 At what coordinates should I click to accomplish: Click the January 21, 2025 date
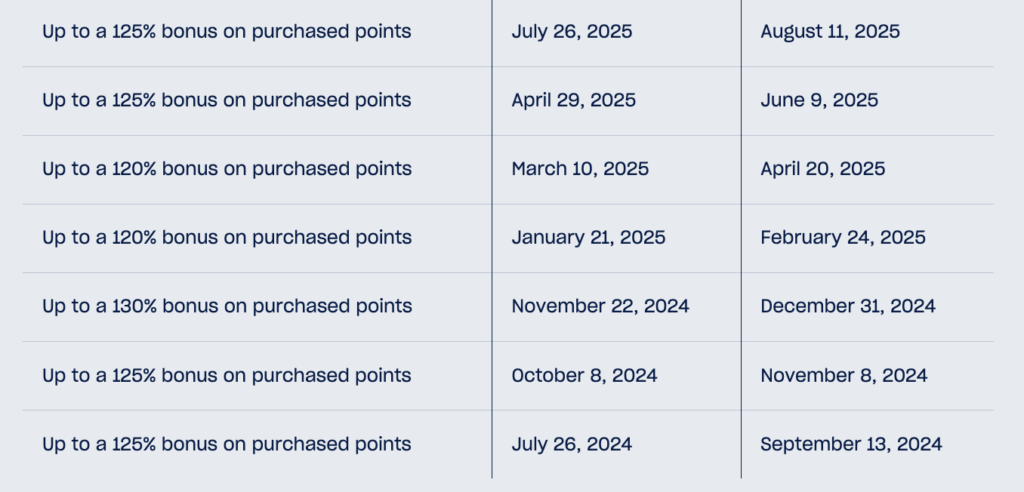click(588, 237)
